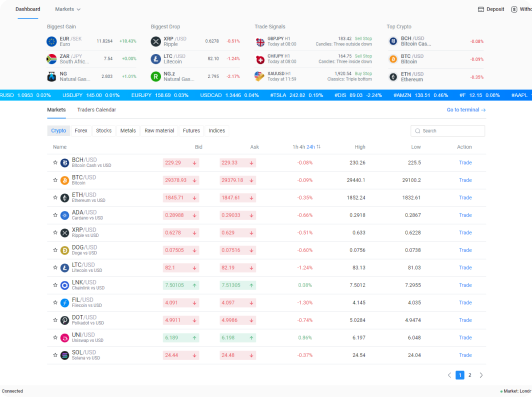This screenshot has width=532, height=397.
Task: Click the Bitcoin icon in Top Crypto
Action: [393, 59]
